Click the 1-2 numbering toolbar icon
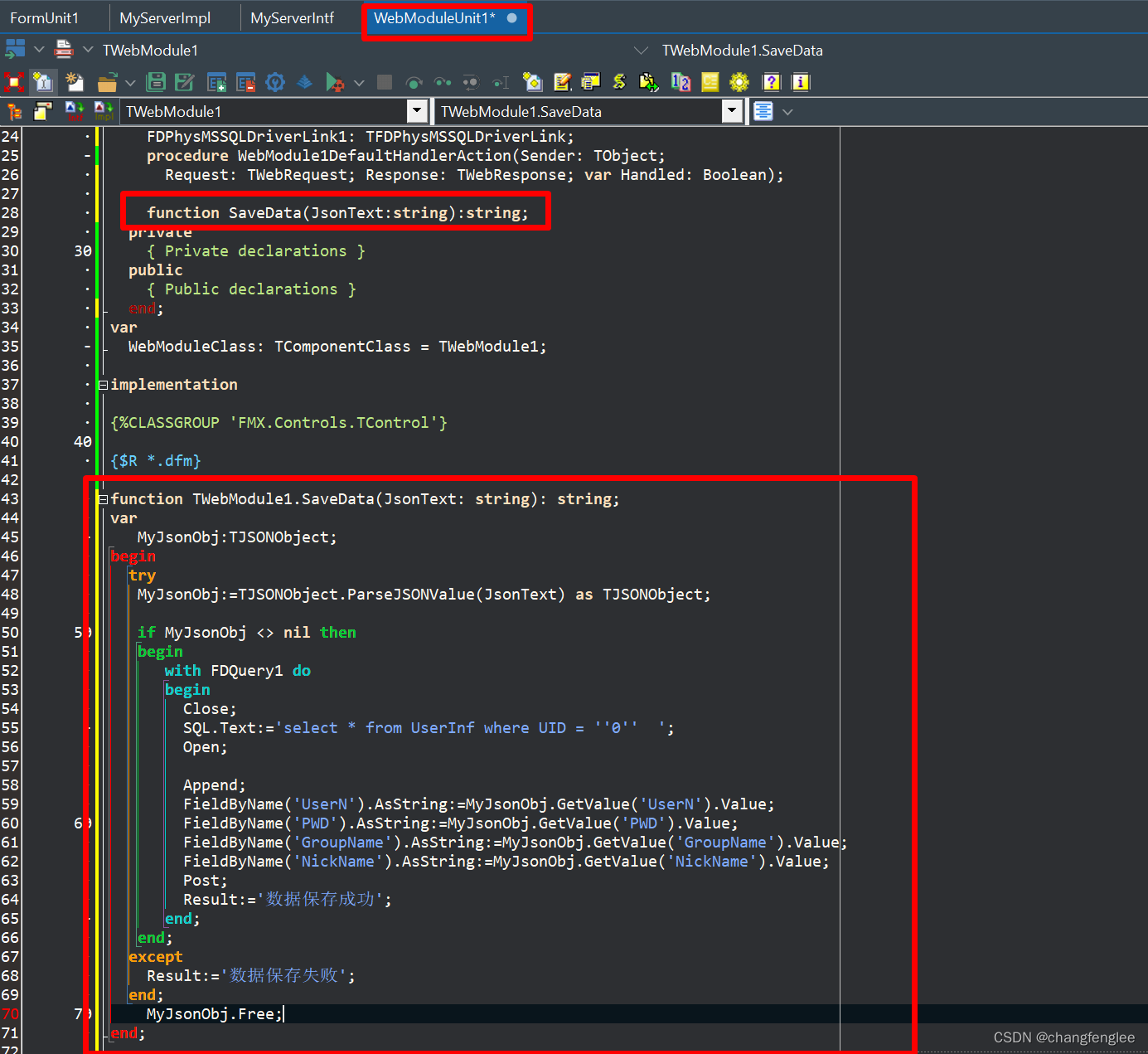Image resolution: width=1148 pixels, height=1054 pixels. [681, 82]
